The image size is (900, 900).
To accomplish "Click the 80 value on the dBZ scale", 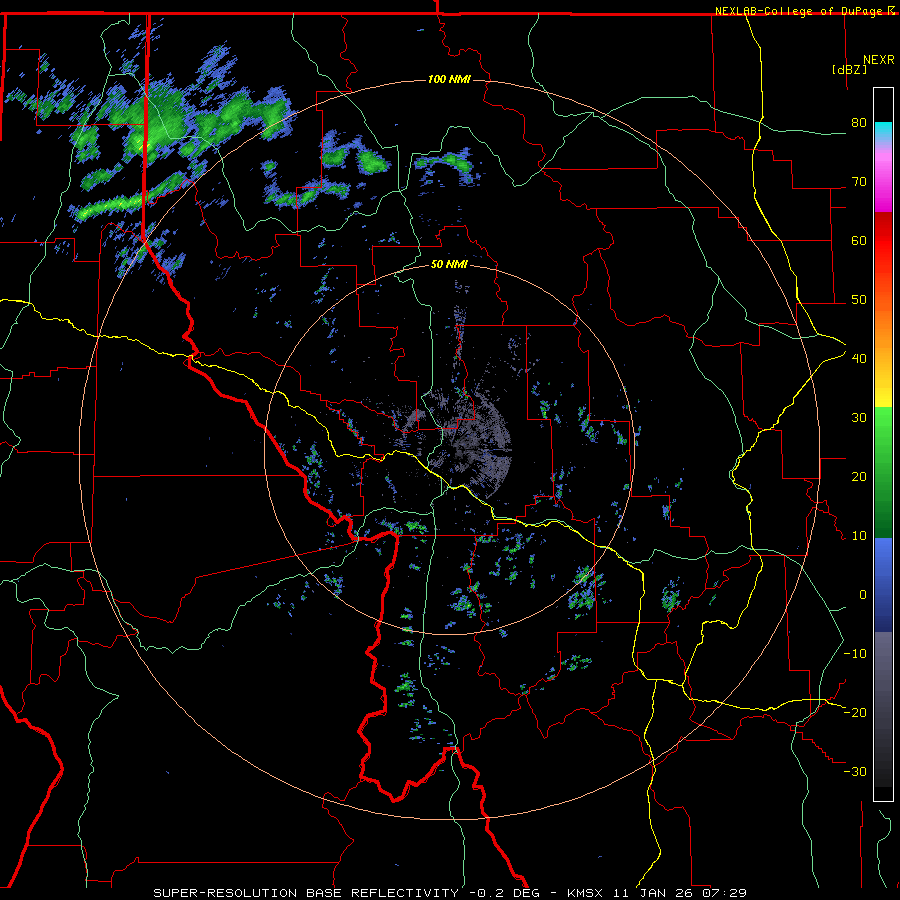I will [859, 122].
